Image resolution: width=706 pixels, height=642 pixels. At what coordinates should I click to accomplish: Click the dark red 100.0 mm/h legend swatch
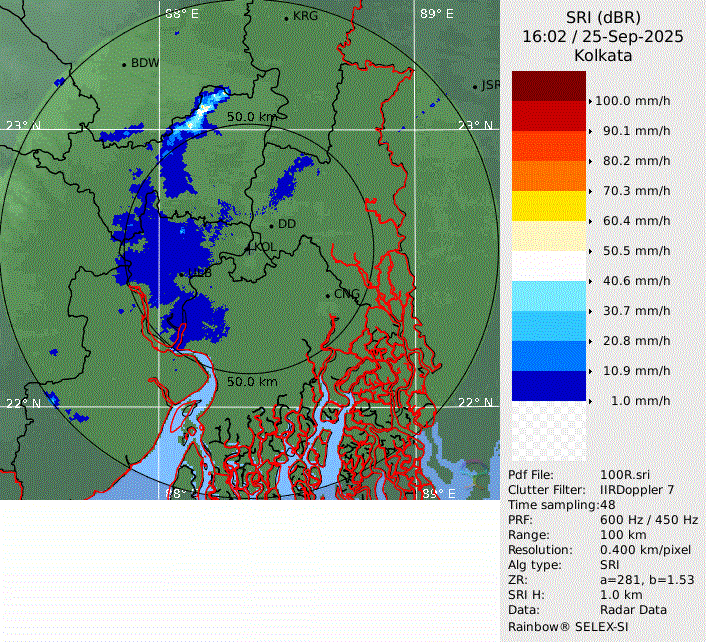click(x=548, y=86)
